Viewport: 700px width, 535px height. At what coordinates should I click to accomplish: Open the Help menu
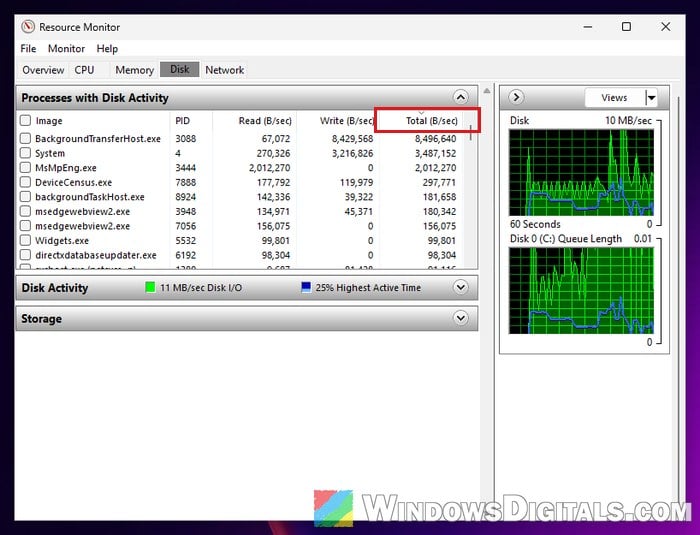(107, 48)
